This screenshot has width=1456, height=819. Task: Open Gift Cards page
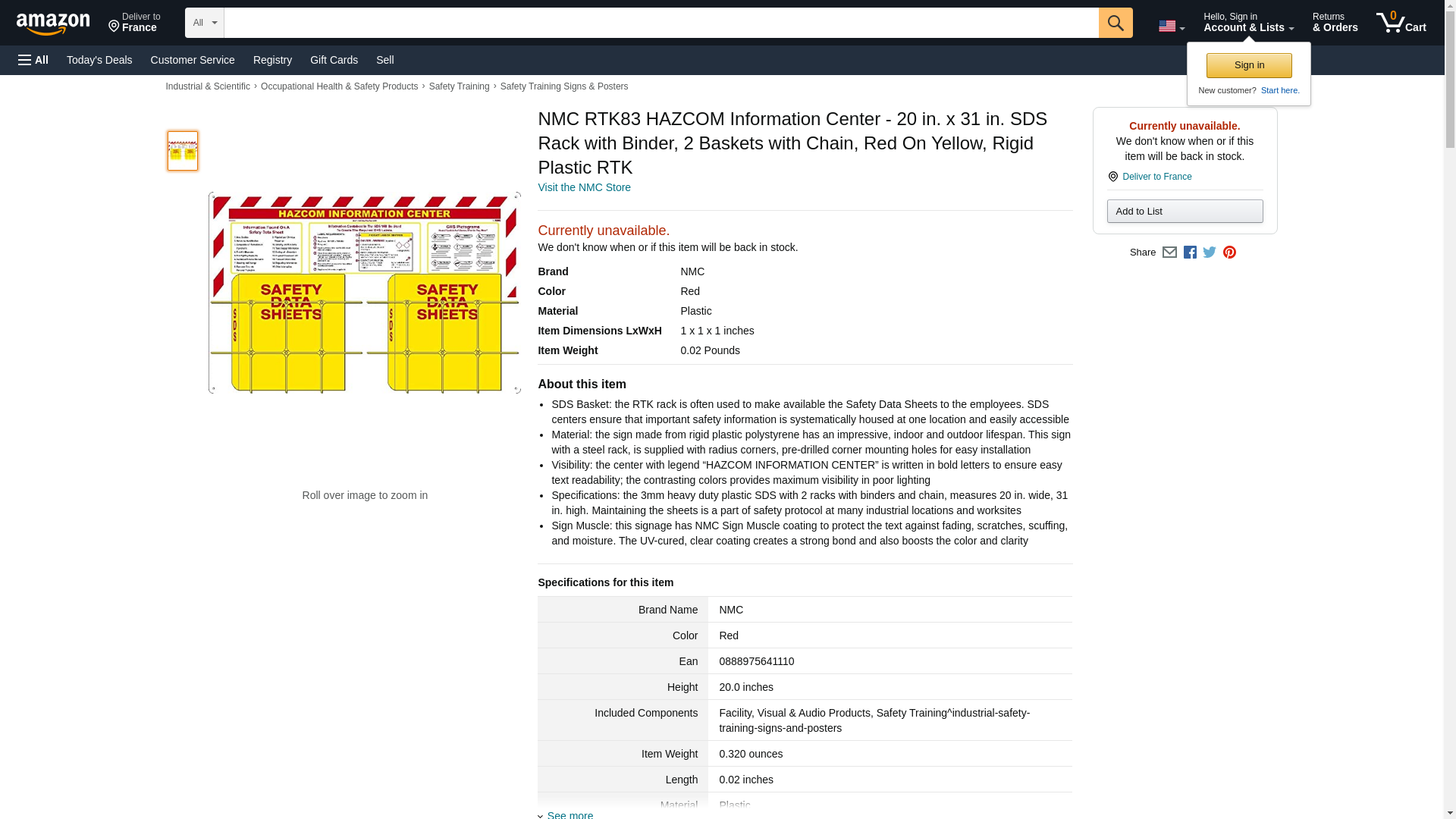pos(334,60)
